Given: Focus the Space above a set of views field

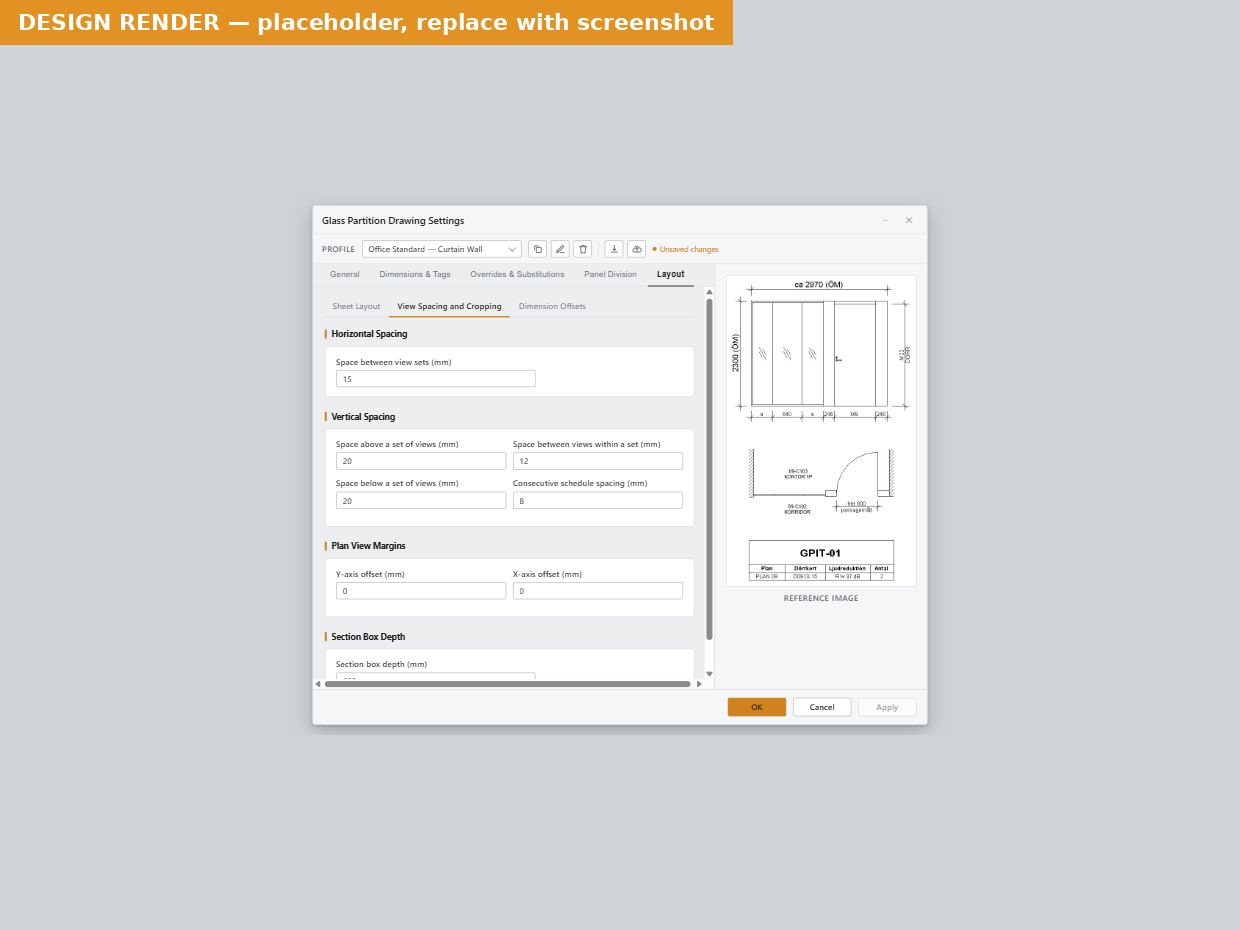Looking at the screenshot, I should [x=421, y=461].
